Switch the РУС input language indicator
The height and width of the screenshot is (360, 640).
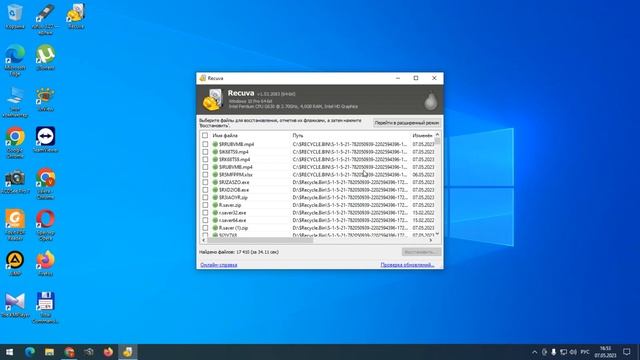coord(585,352)
